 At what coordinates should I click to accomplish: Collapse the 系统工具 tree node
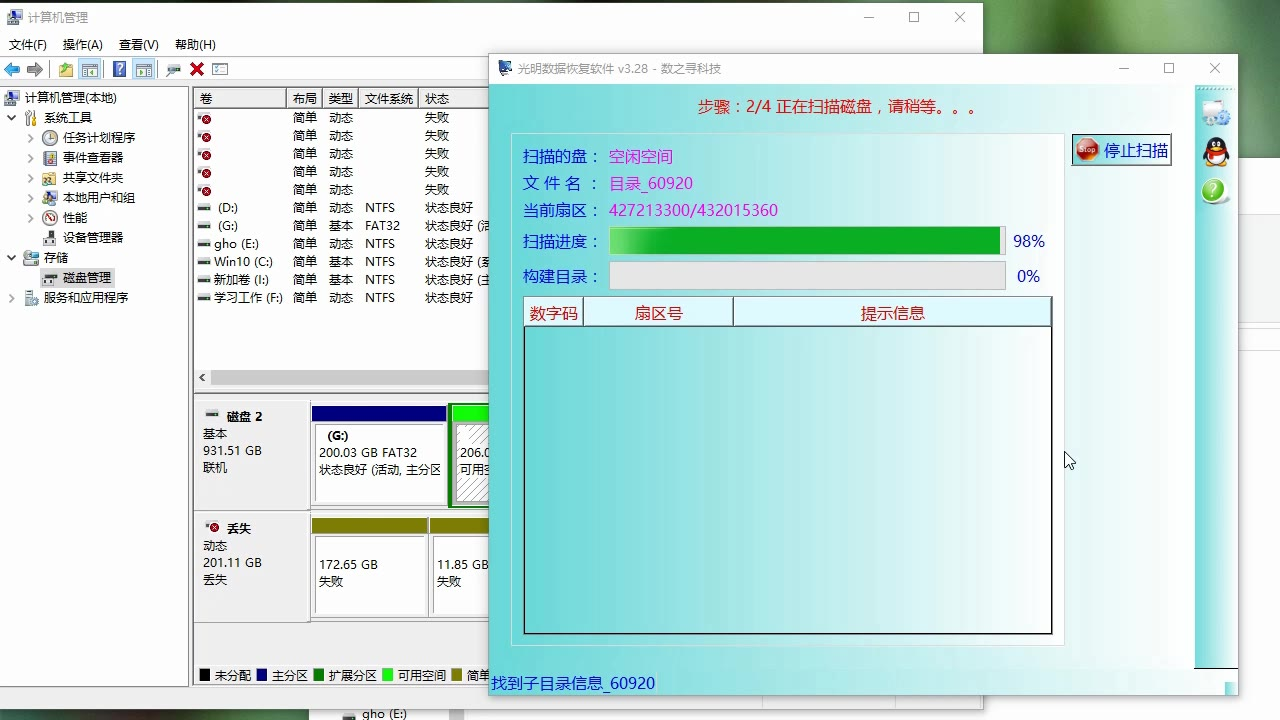point(12,118)
